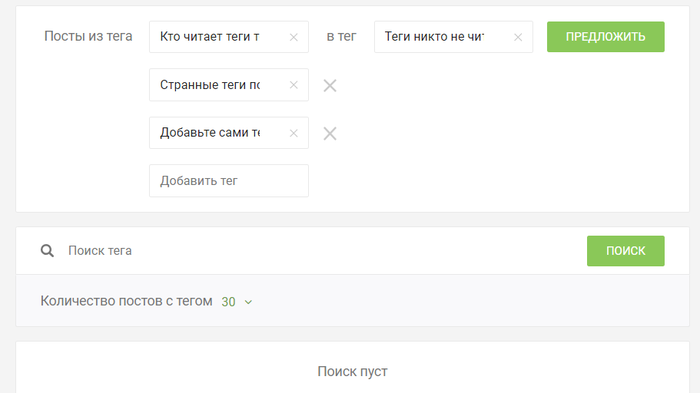Image resolution: width=700 pixels, height=393 pixels.
Task: Edit the 'Добавьте сами' tag field
Action: (x=219, y=133)
